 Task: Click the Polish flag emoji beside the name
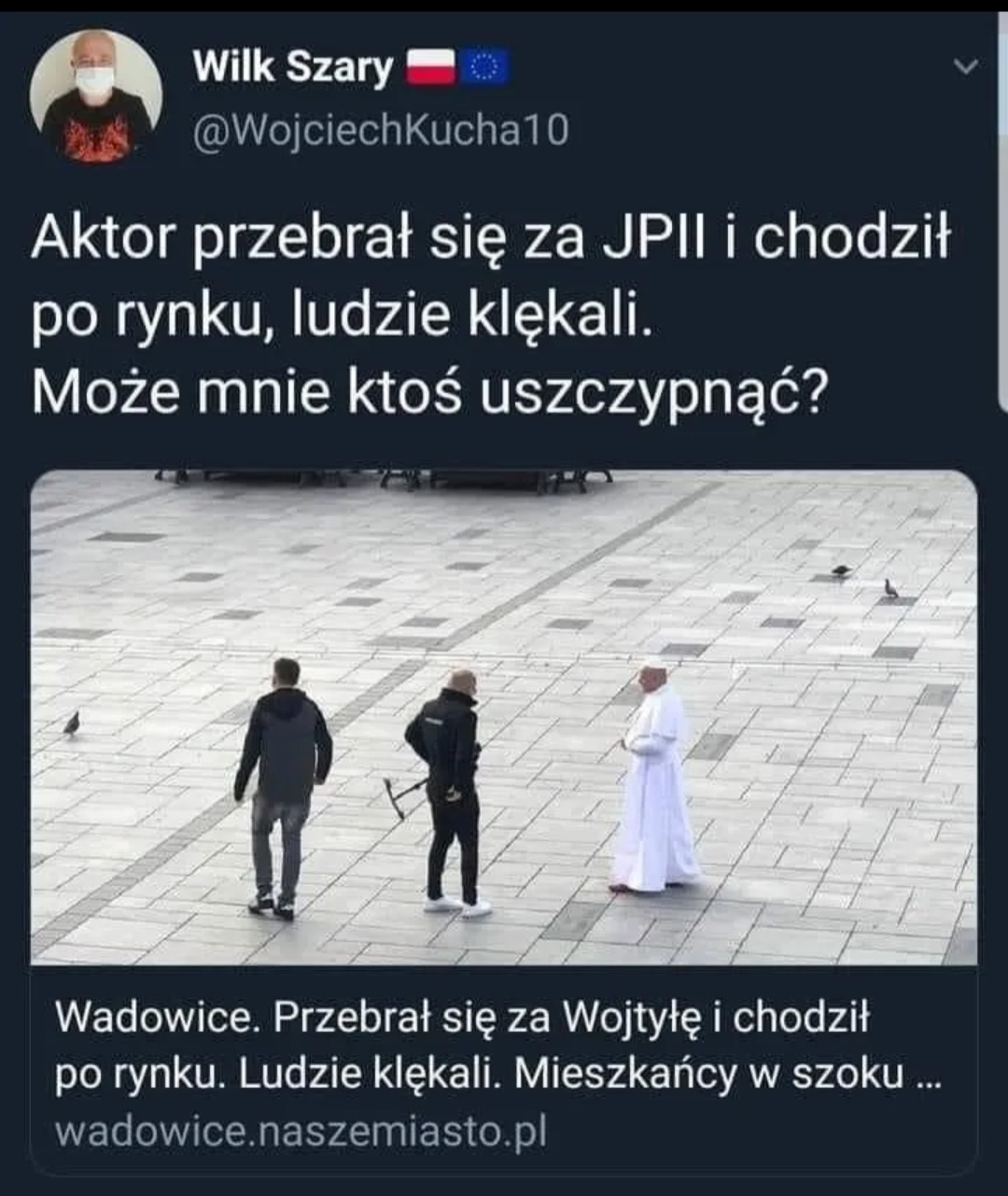coord(430,68)
